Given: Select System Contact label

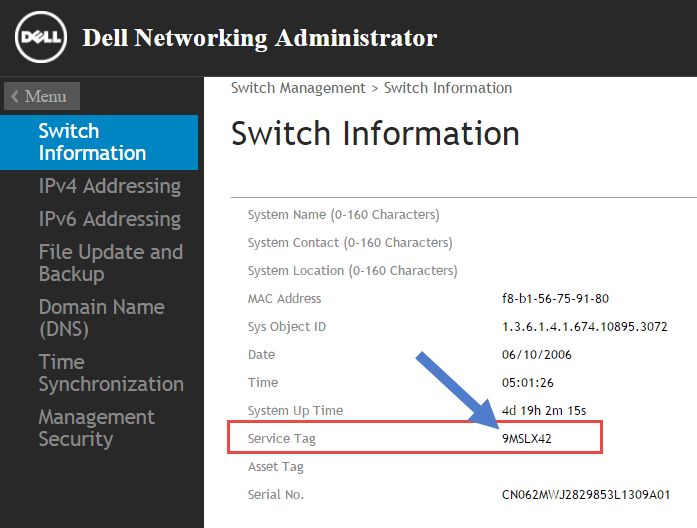Looking at the screenshot, I should 350,243.
